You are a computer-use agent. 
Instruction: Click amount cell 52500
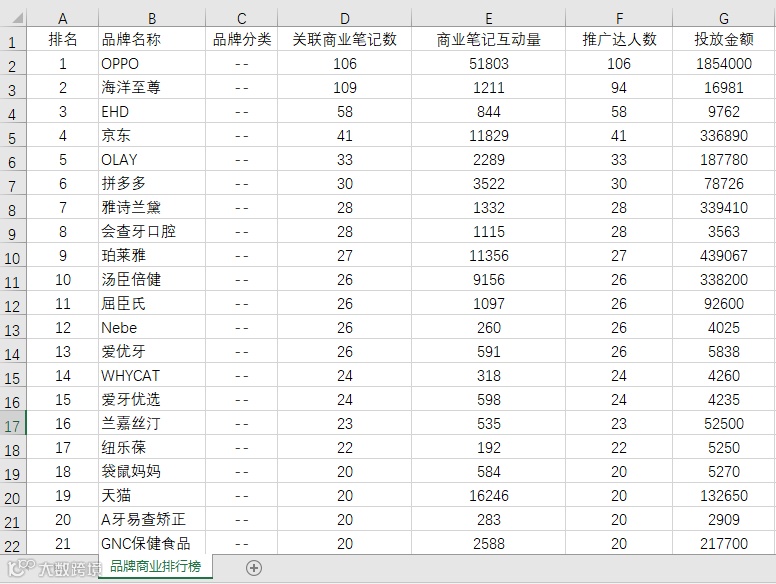tap(724, 424)
